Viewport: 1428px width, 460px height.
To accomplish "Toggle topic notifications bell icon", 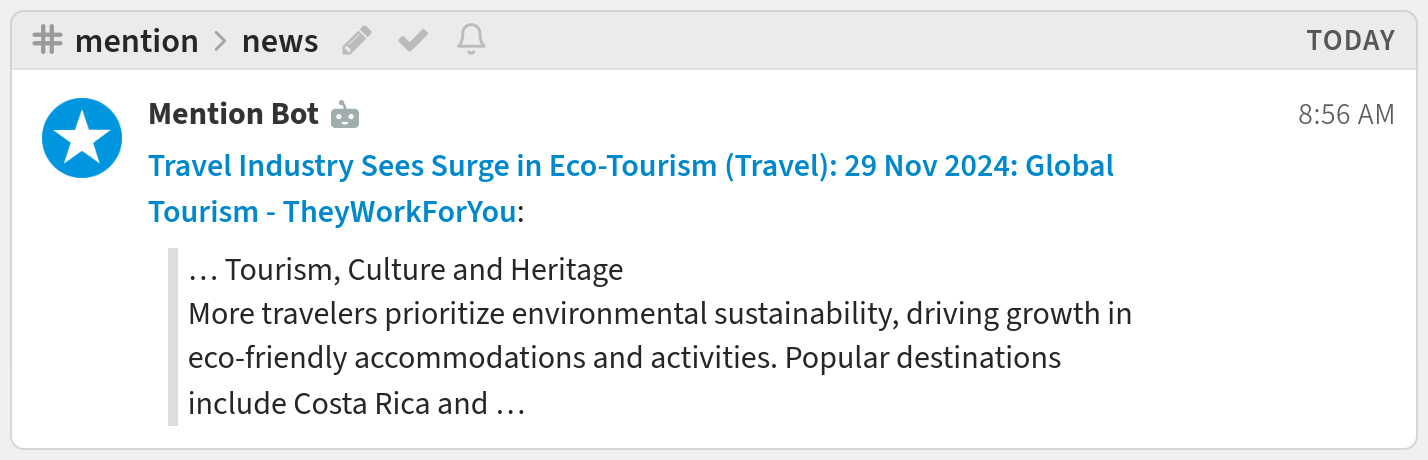I will 471,40.
